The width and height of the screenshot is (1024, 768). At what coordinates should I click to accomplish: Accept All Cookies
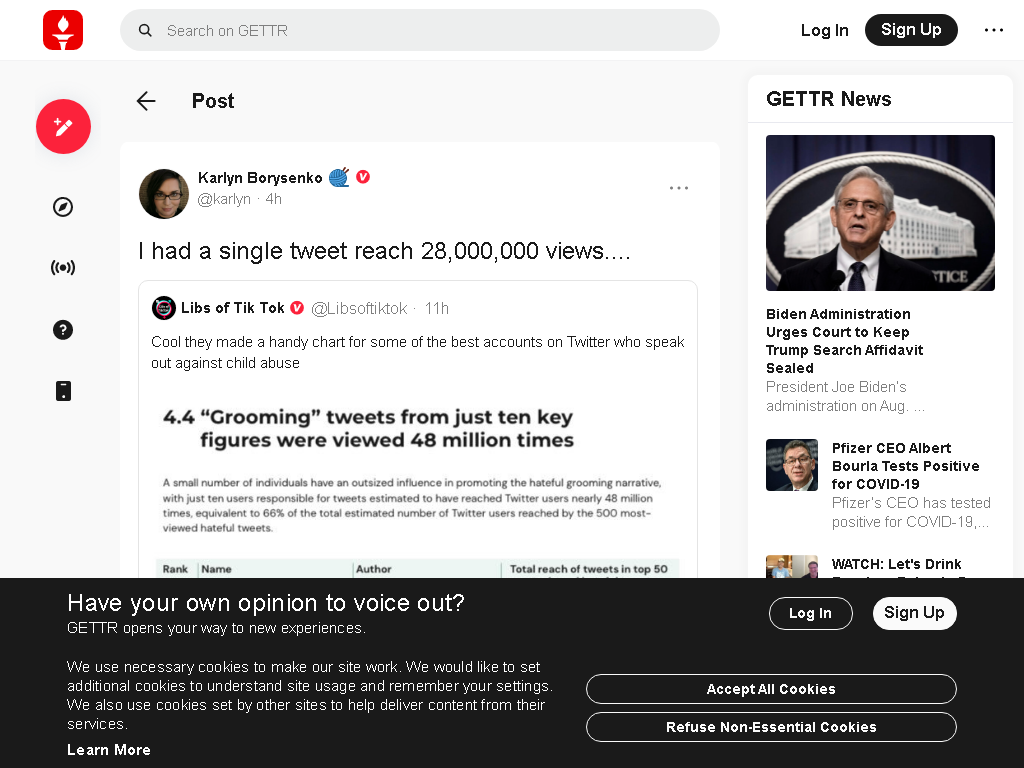point(771,689)
